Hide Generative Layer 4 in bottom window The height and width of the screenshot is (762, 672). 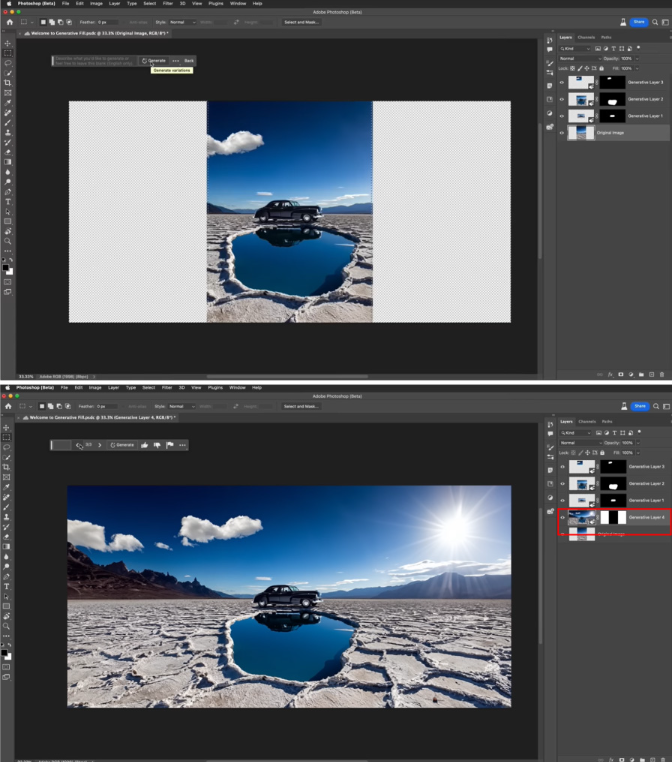(563, 518)
